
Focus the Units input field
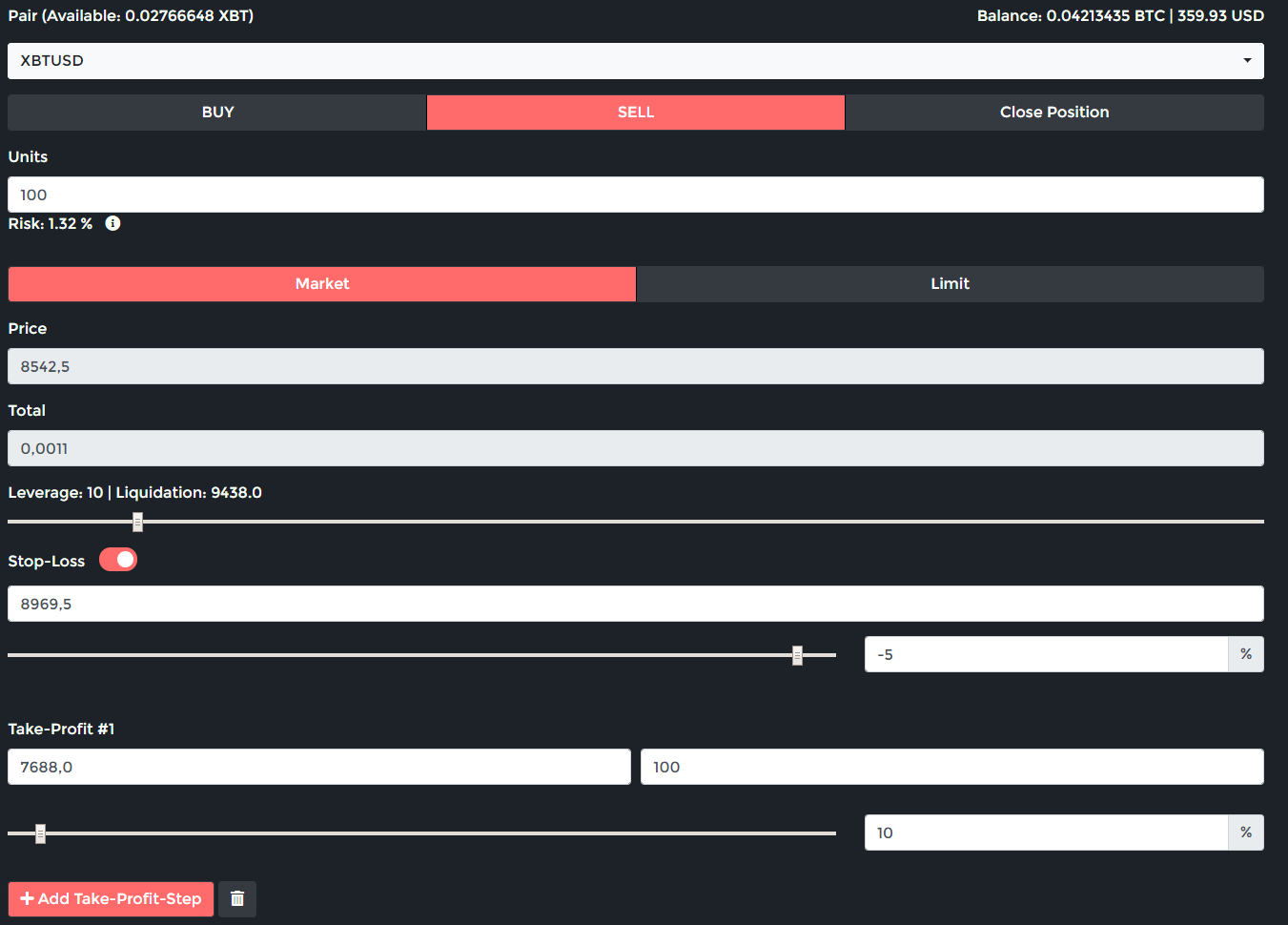click(635, 195)
